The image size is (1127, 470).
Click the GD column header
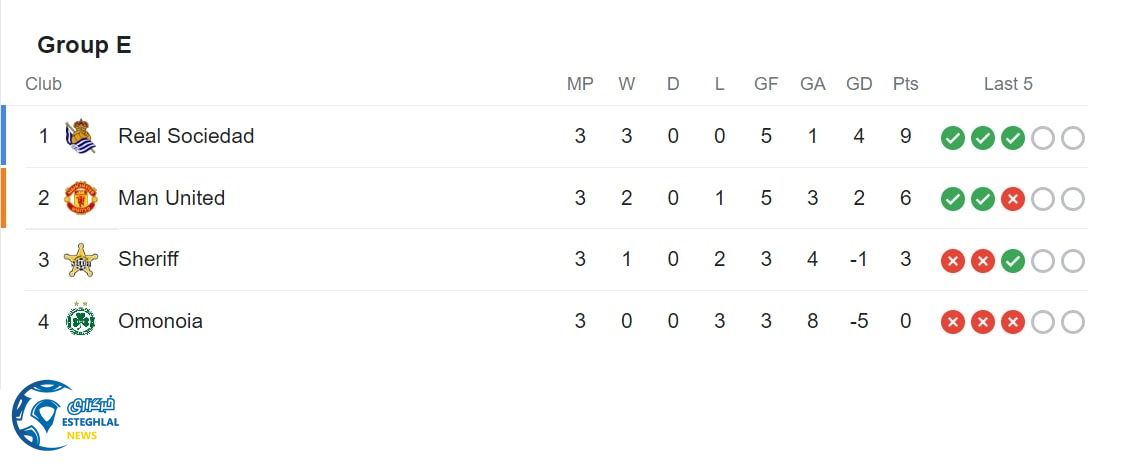click(859, 84)
